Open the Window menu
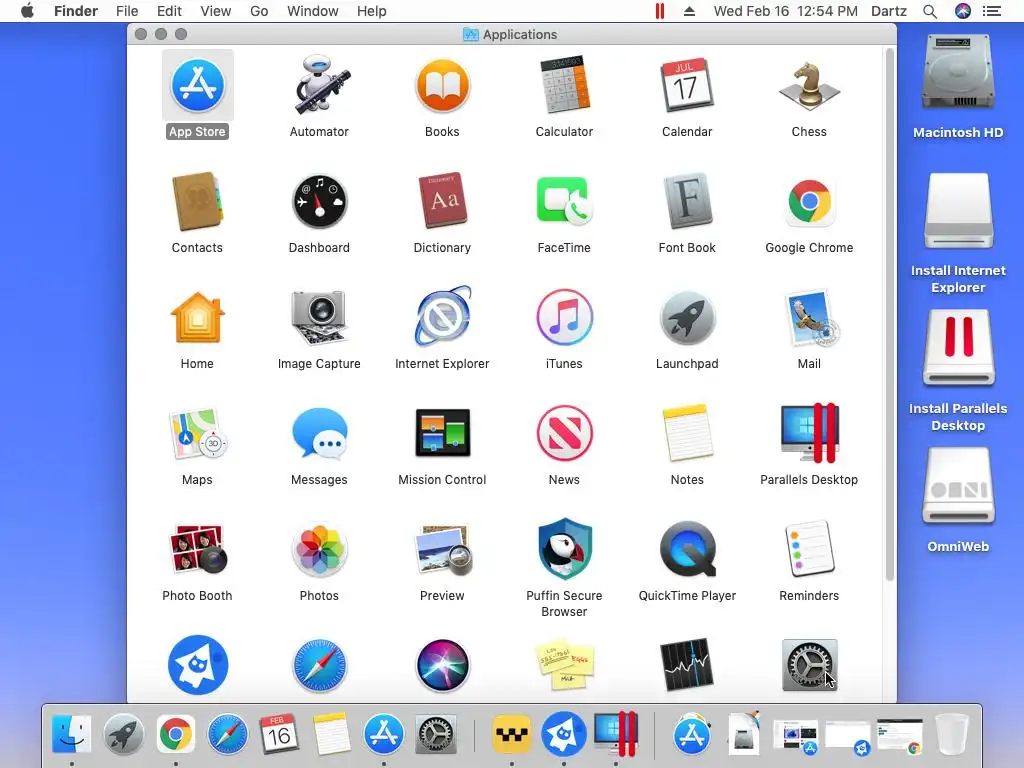The image size is (1024, 768). (x=313, y=11)
